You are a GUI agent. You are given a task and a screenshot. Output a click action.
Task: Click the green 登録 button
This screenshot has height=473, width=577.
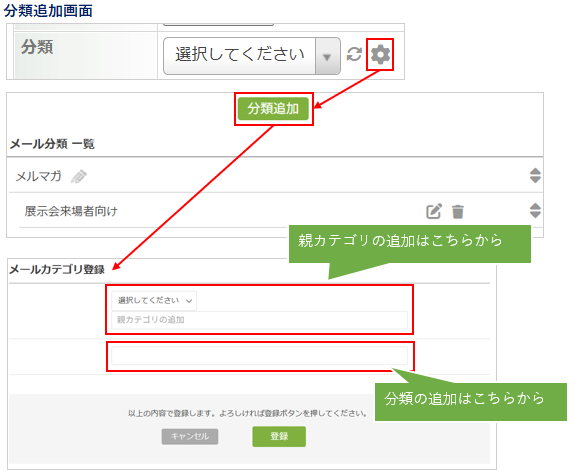[279, 436]
